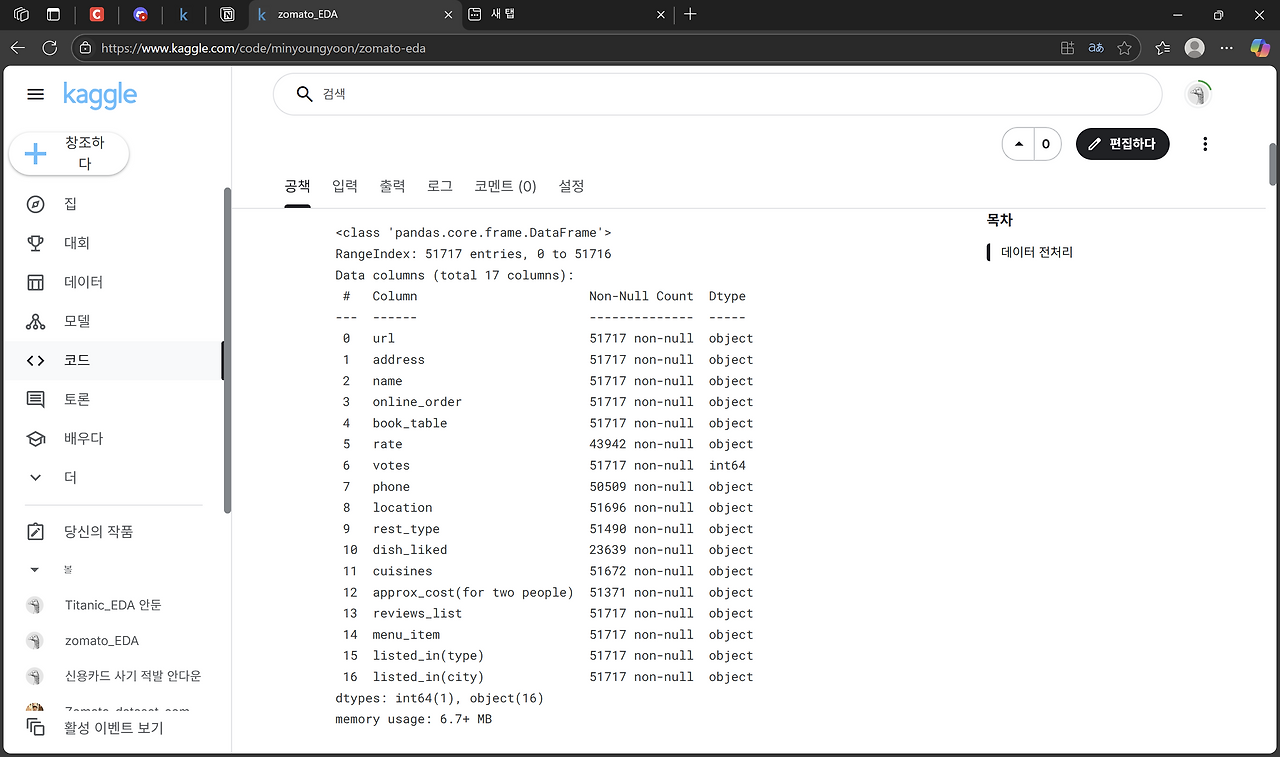Collapse the recently viewed list arrow
The height and width of the screenshot is (757, 1280).
35,570
